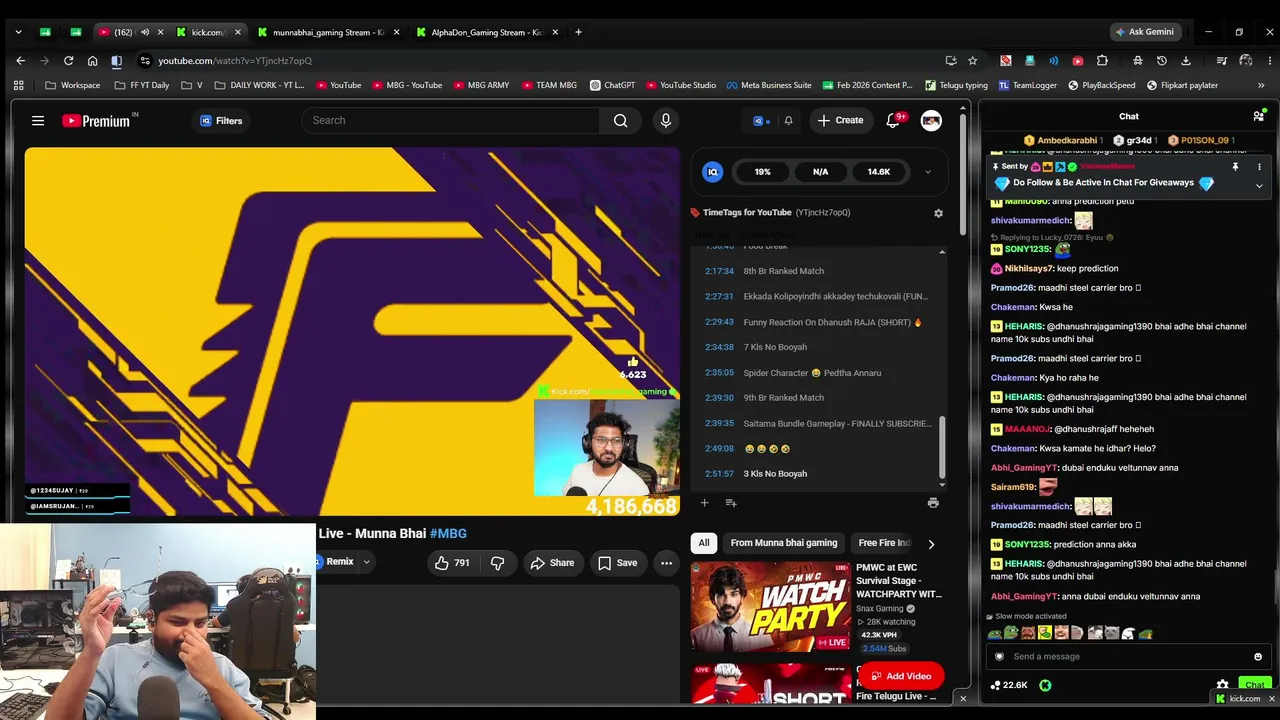Open the YouTube guide hamburger menu
The height and width of the screenshot is (720, 1280).
(x=38, y=121)
